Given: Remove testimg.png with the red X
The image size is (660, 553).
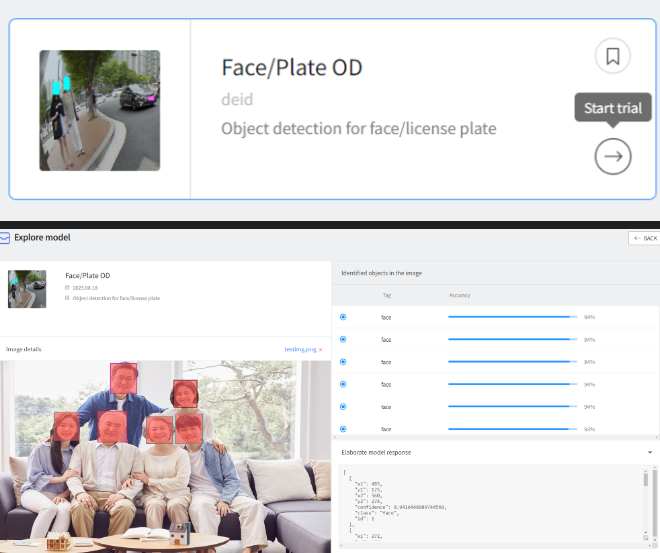Looking at the screenshot, I should point(320,350).
